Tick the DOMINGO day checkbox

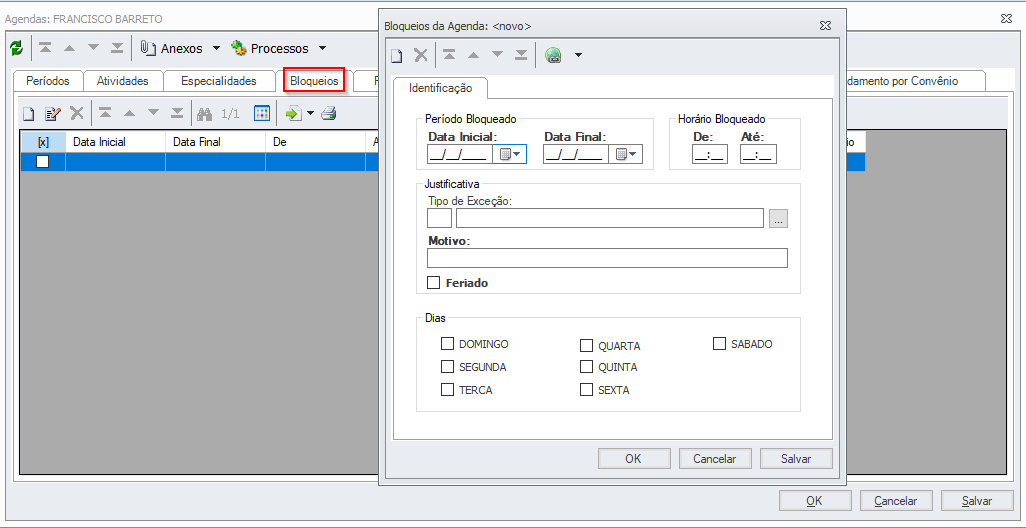pyautogui.click(x=448, y=343)
